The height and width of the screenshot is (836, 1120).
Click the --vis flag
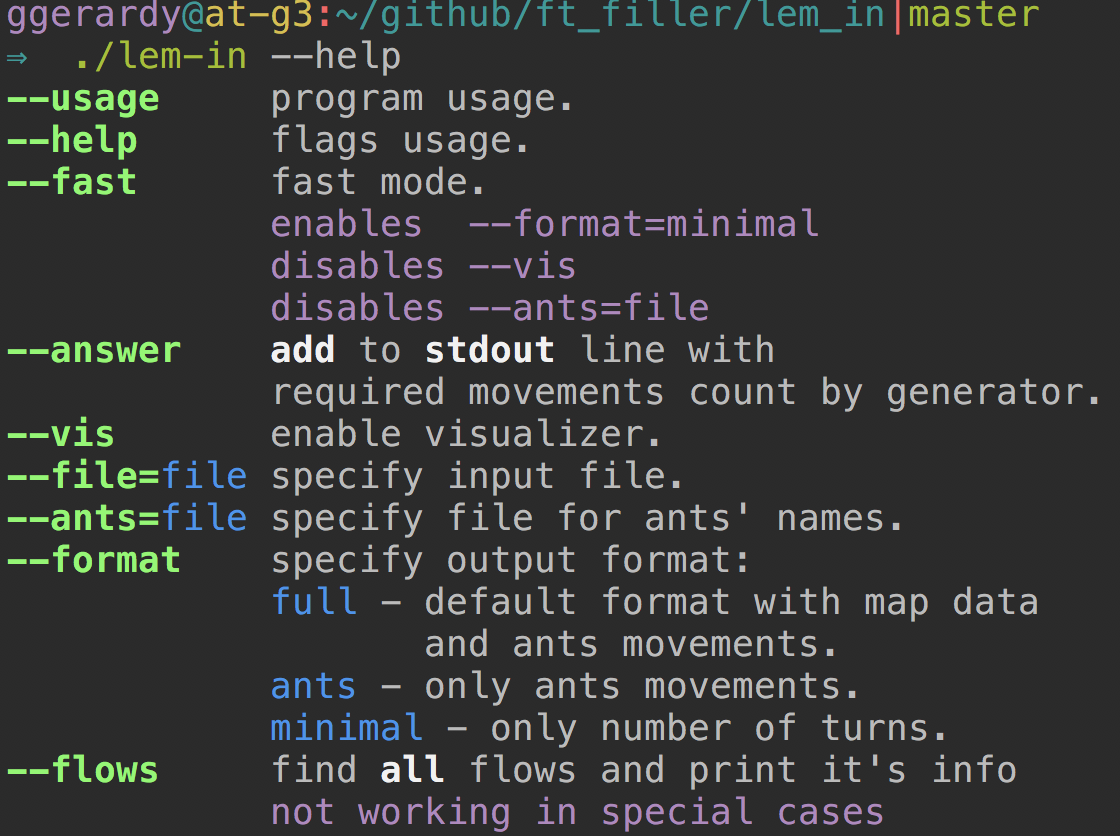[60, 434]
